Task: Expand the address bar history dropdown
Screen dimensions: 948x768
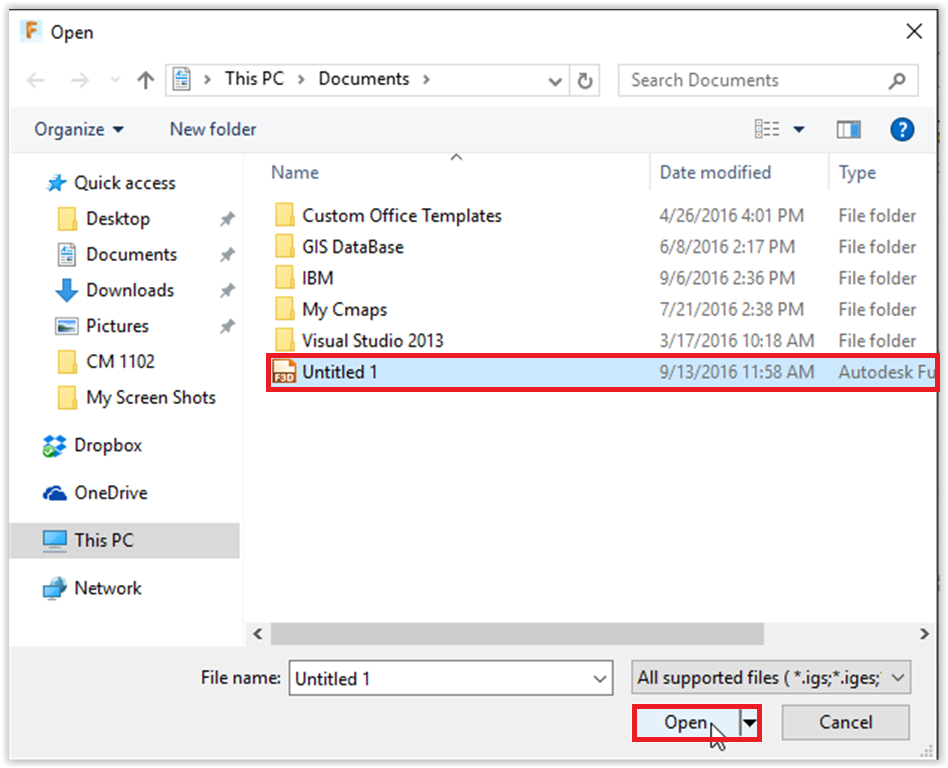Action: click(556, 81)
